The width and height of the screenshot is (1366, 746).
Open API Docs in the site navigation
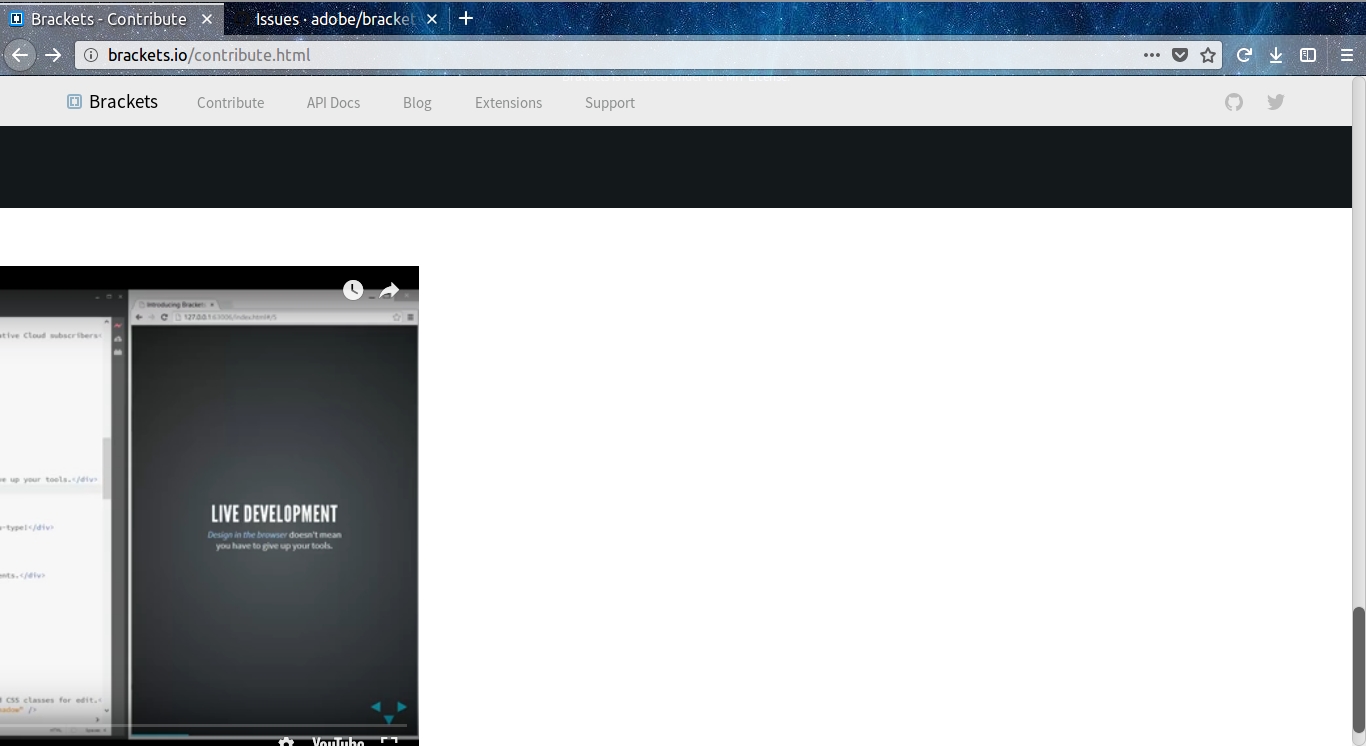click(x=333, y=103)
